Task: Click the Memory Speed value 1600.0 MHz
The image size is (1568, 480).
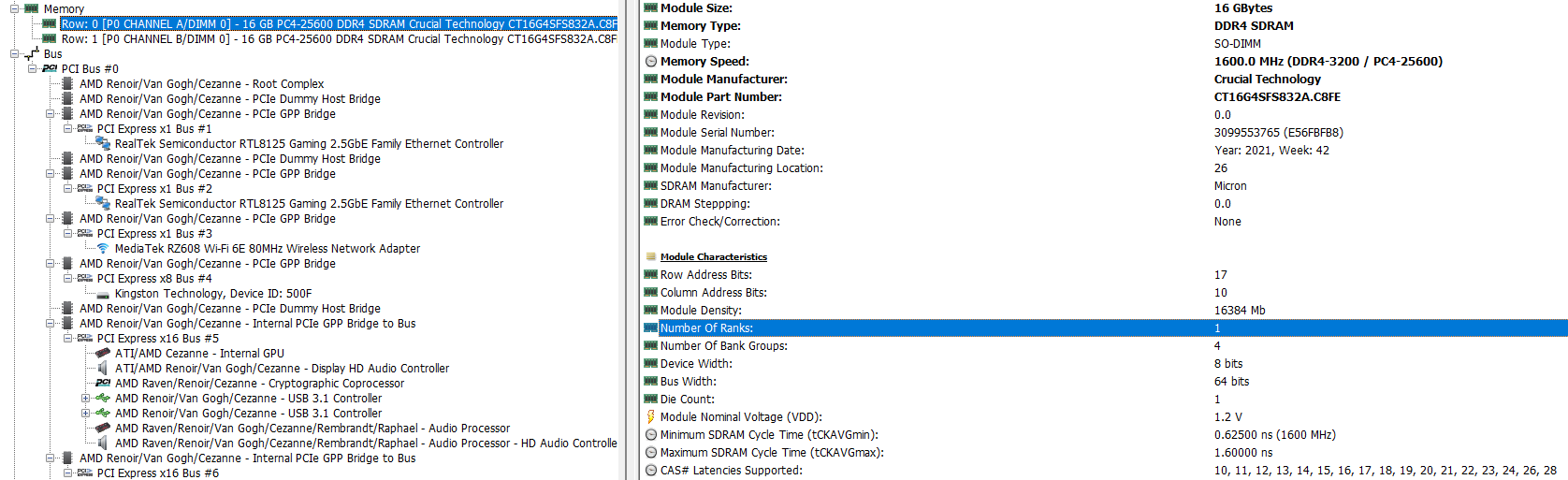Action: coord(1328,62)
